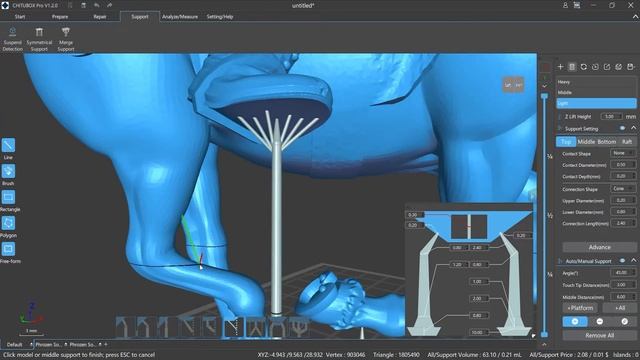Select the Heavy support profile
This screenshot has height=360, width=640.
point(596,82)
